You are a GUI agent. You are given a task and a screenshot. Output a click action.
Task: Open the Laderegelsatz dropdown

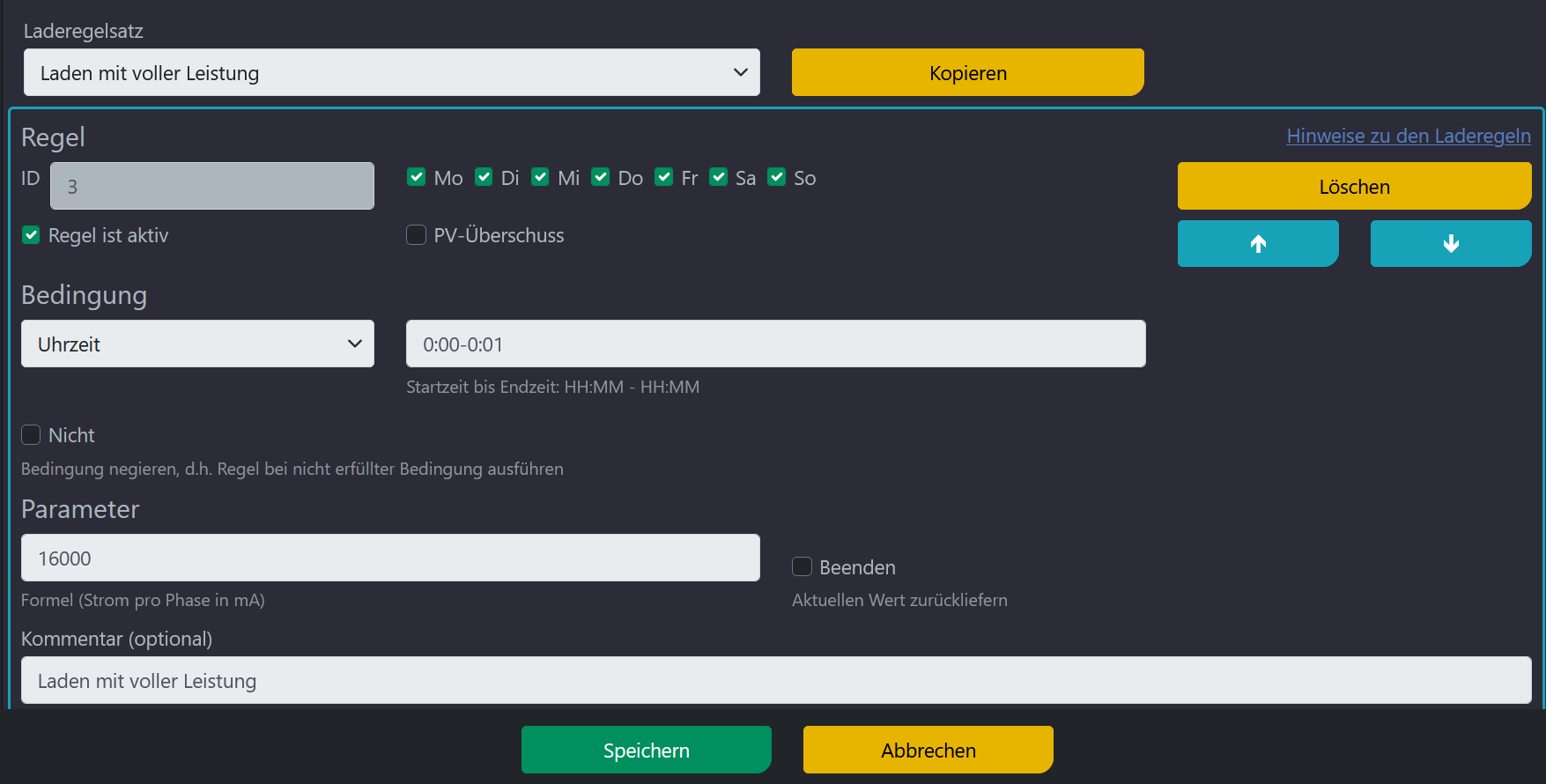(391, 73)
